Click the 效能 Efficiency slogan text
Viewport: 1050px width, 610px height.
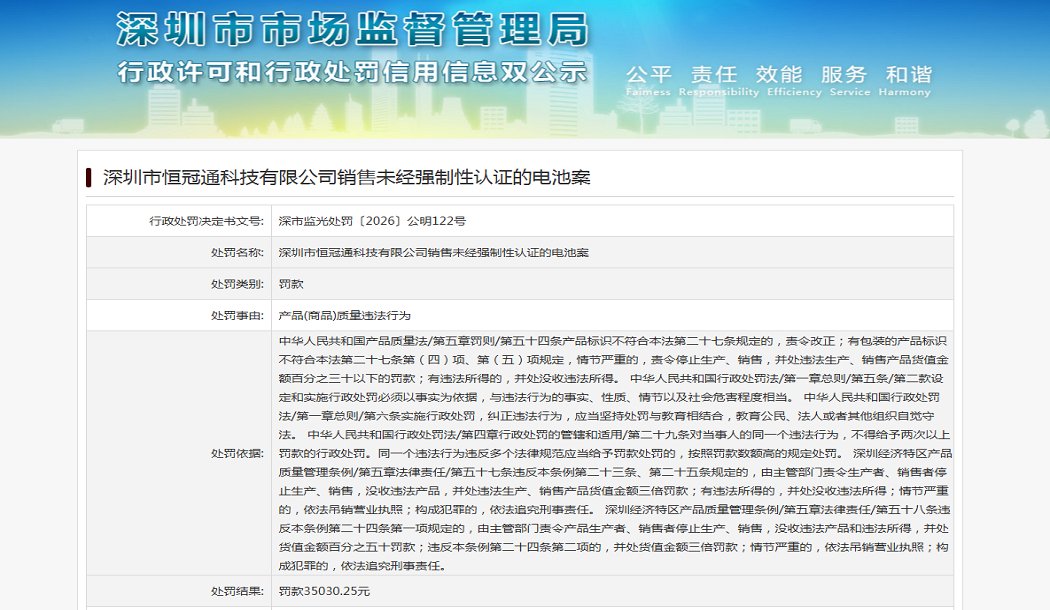click(794, 80)
